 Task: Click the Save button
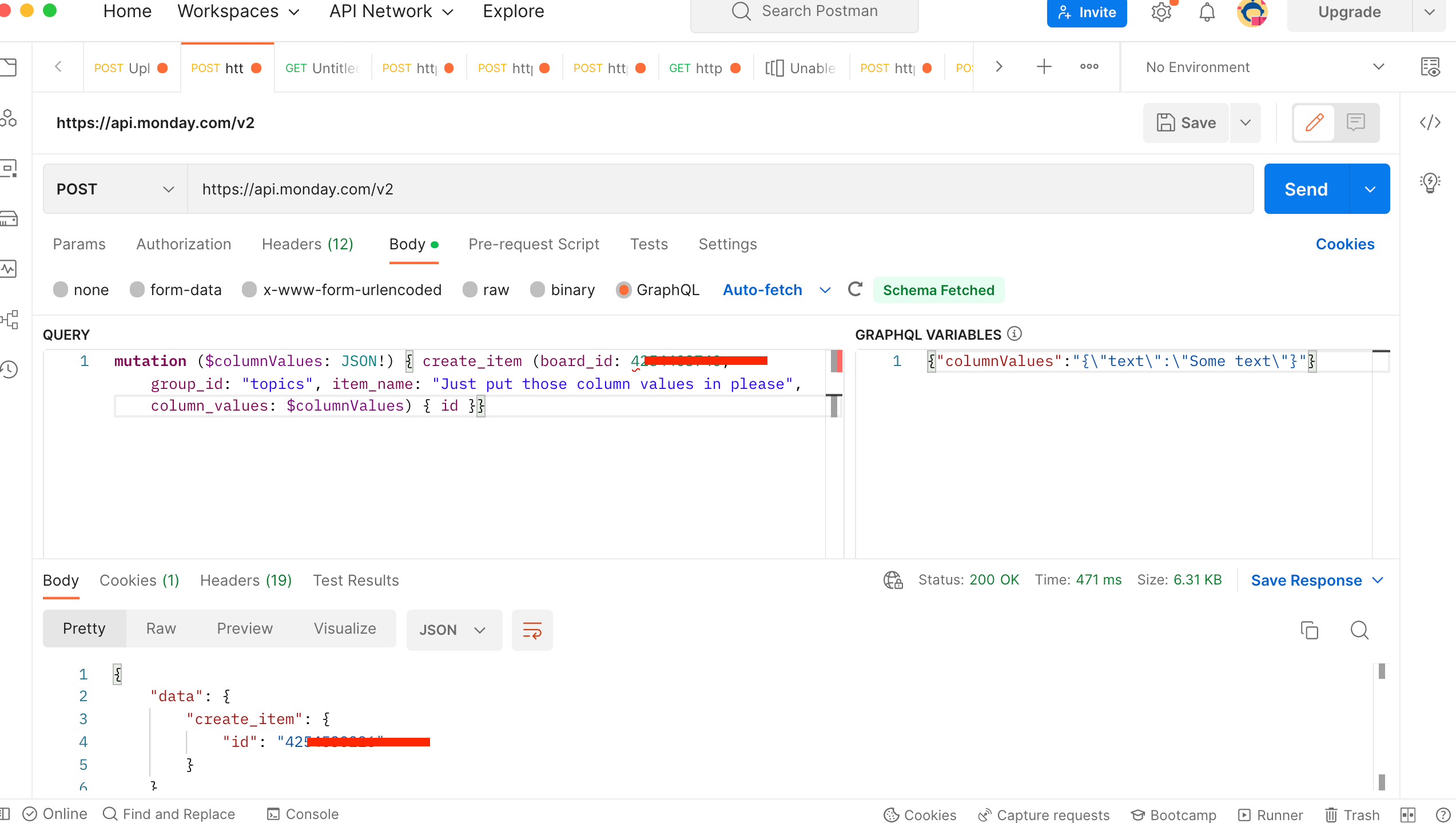pyautogui.click(x=1186, y=122)
